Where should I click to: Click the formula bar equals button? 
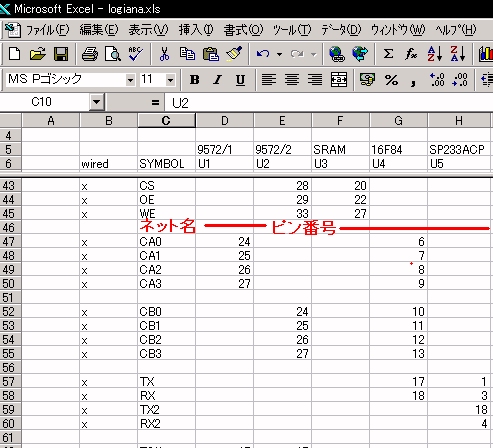(155, 102)
